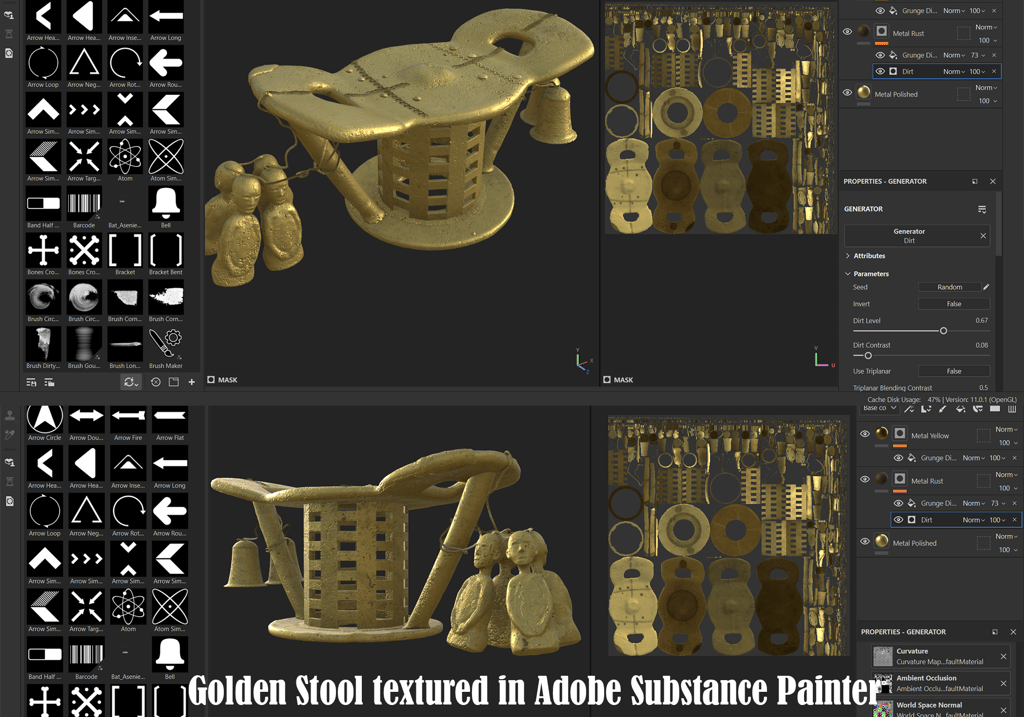
Task: Toggle visibility of top Metal Polished layer
Action: [847, 93]
